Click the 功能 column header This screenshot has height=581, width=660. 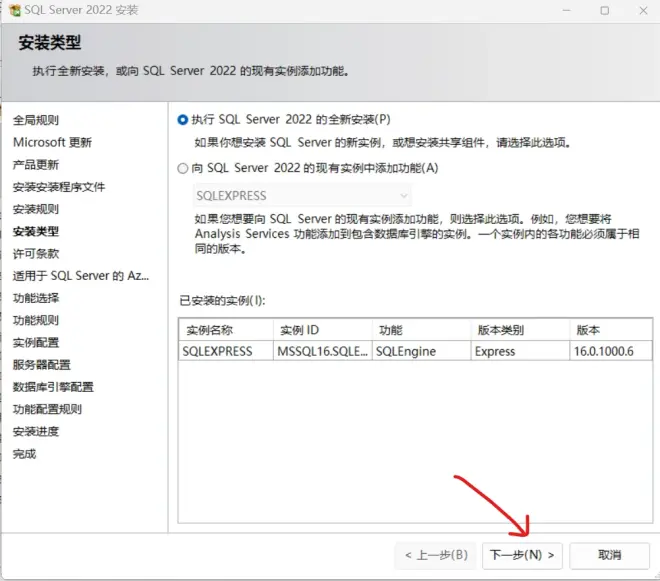(422, 330)
